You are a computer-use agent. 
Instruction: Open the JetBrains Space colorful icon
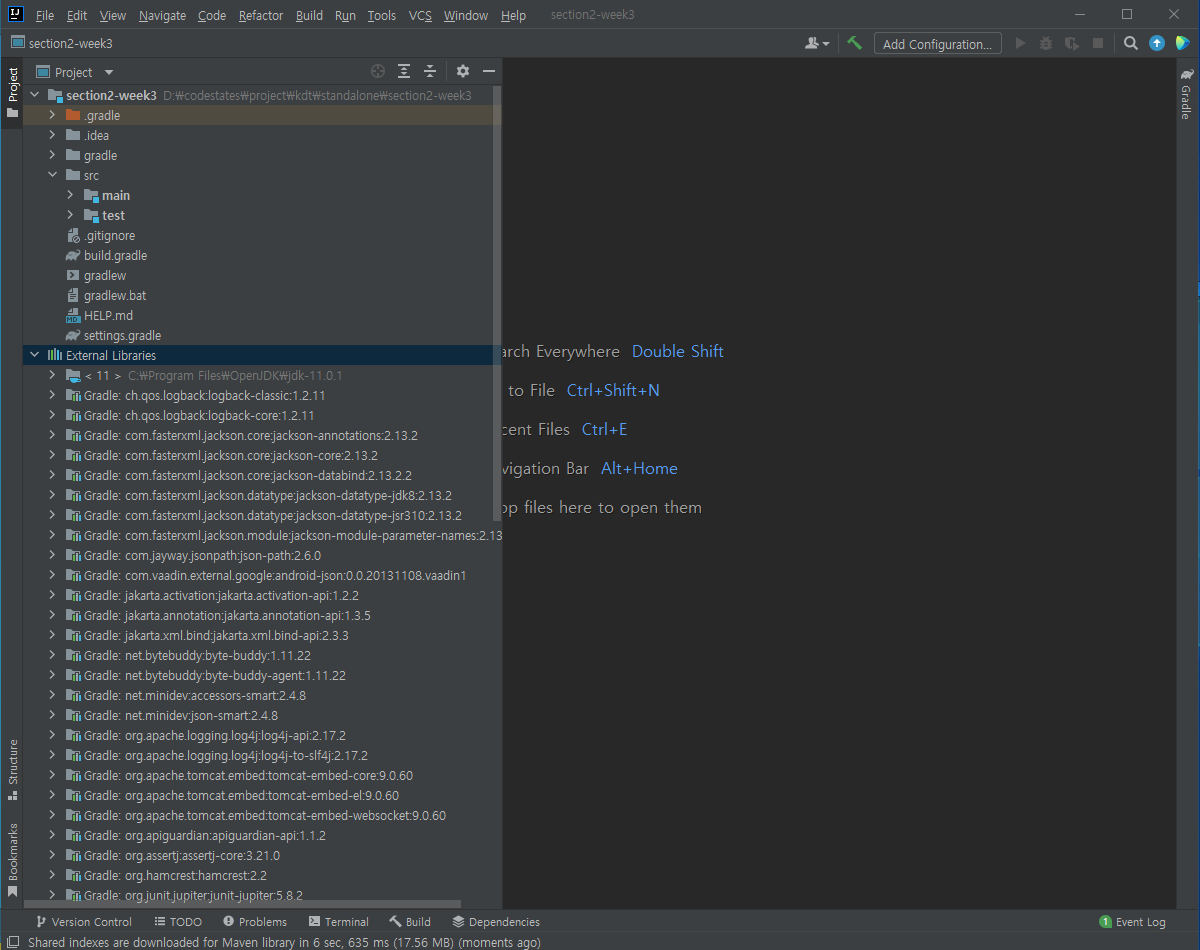tap(1182, 43)
